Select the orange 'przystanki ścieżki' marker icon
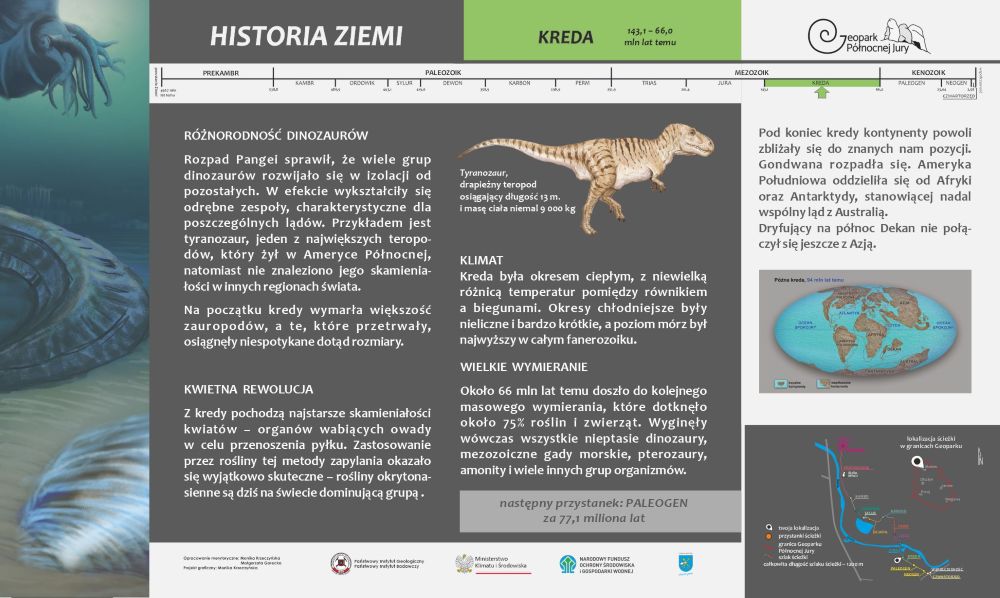Viewport: 1000px width, 598px height. tap(767, 535)
